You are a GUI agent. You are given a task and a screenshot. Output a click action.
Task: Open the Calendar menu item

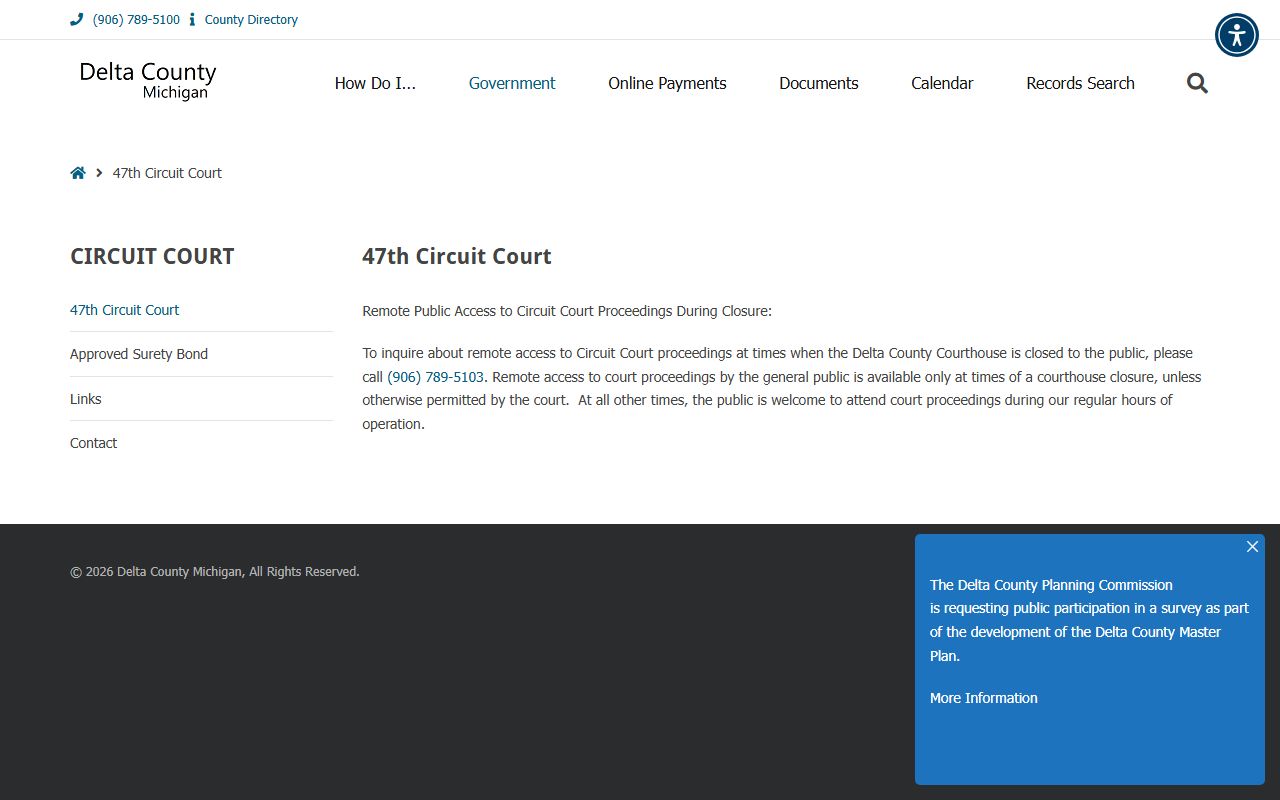[x=942, y=83]
